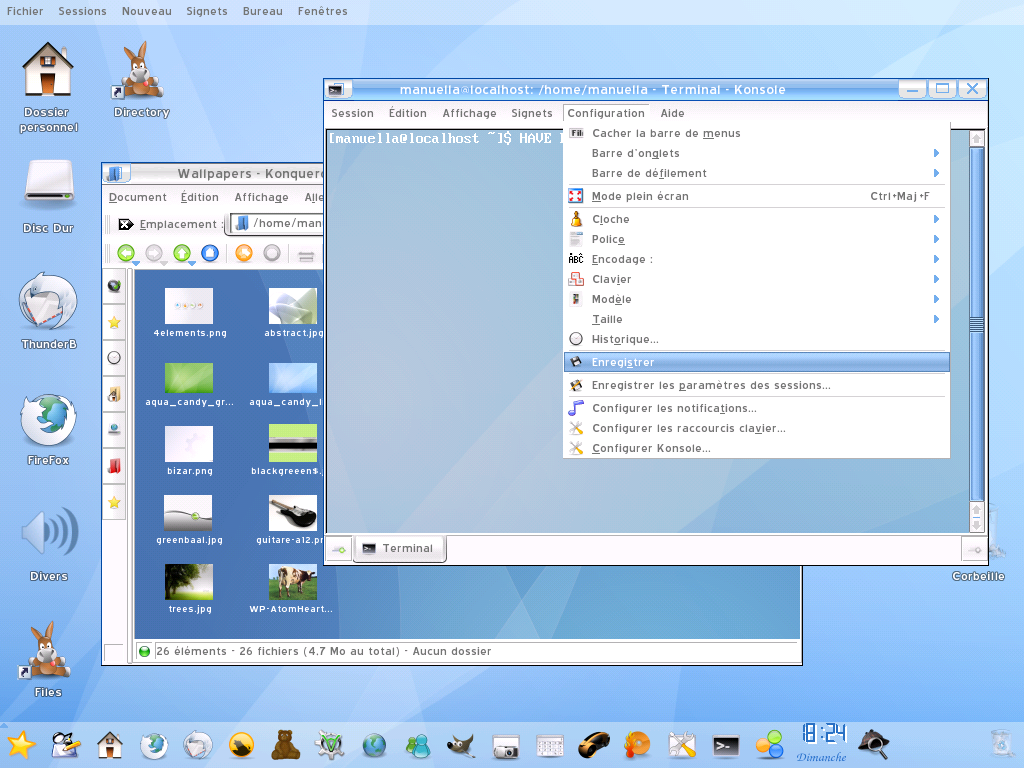
Task: Expand the Barre de défilement submenu
Action: coord(756,174)
